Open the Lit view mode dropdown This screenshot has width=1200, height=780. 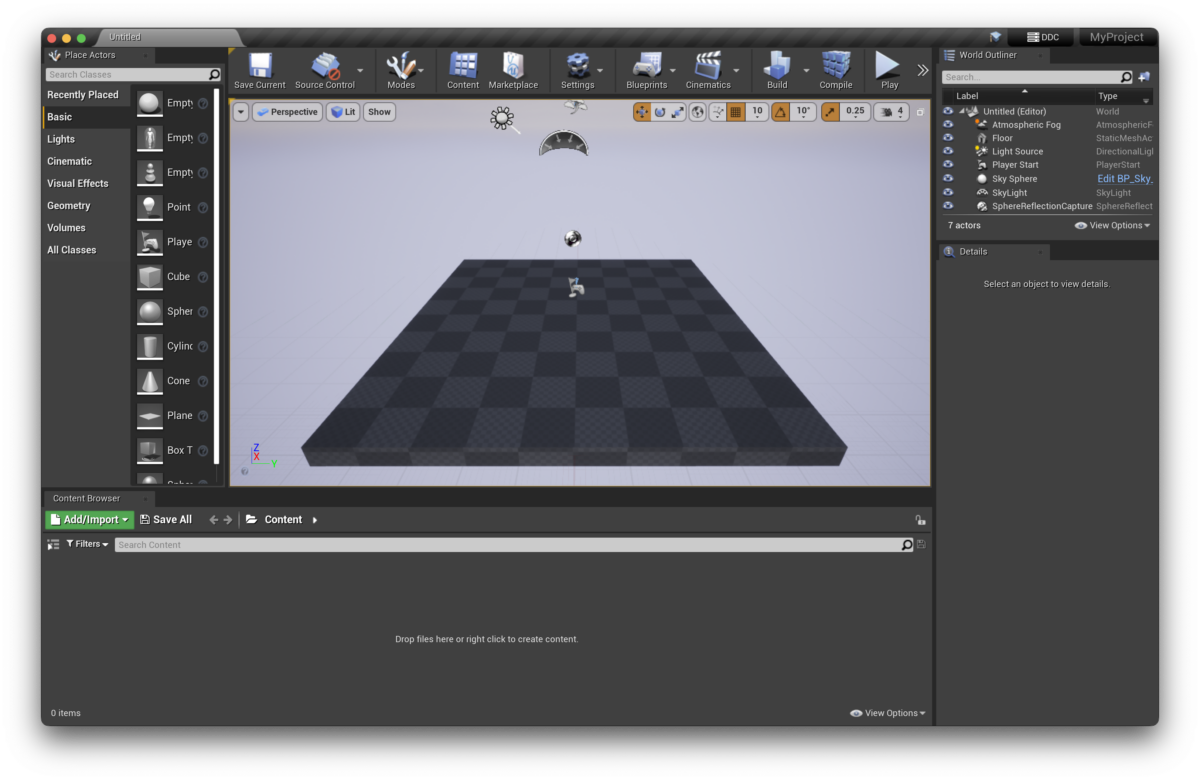[x=343, y=112]
